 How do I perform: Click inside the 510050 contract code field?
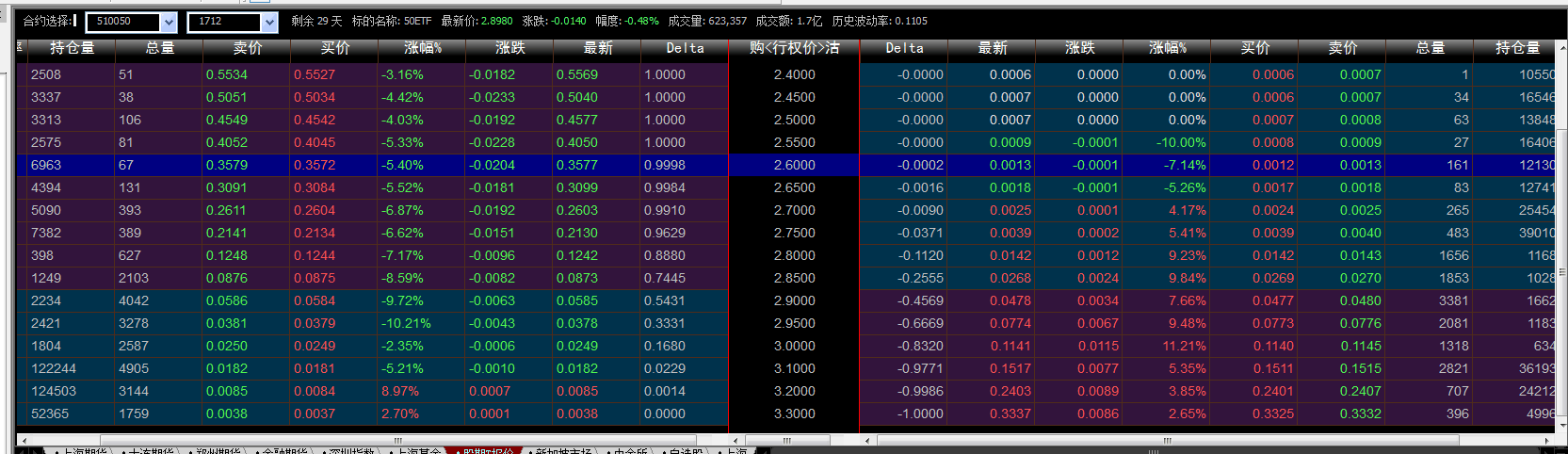pyautogui.click(x=123, y=22)
